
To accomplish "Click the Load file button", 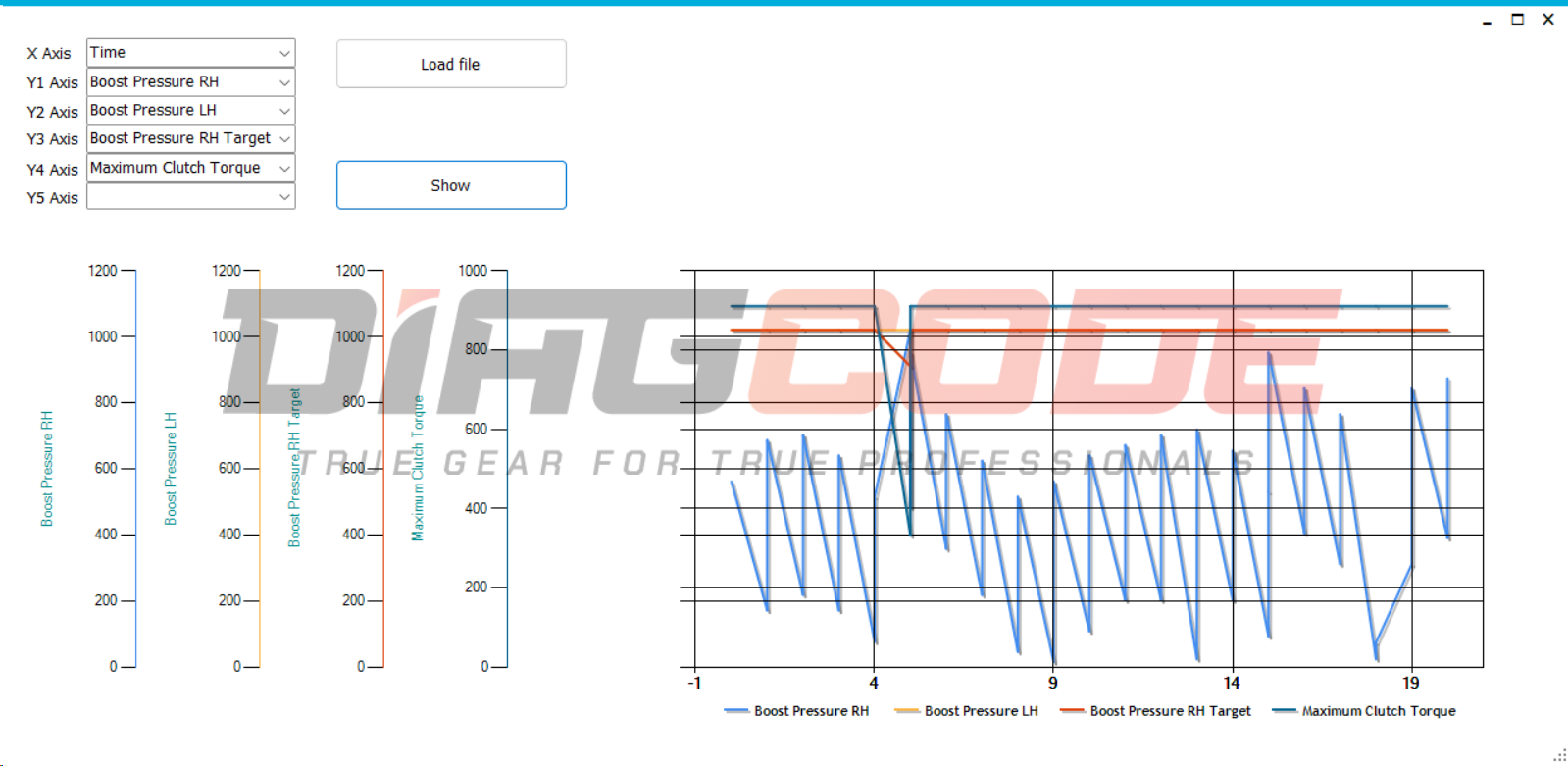I will coord(451,64).
